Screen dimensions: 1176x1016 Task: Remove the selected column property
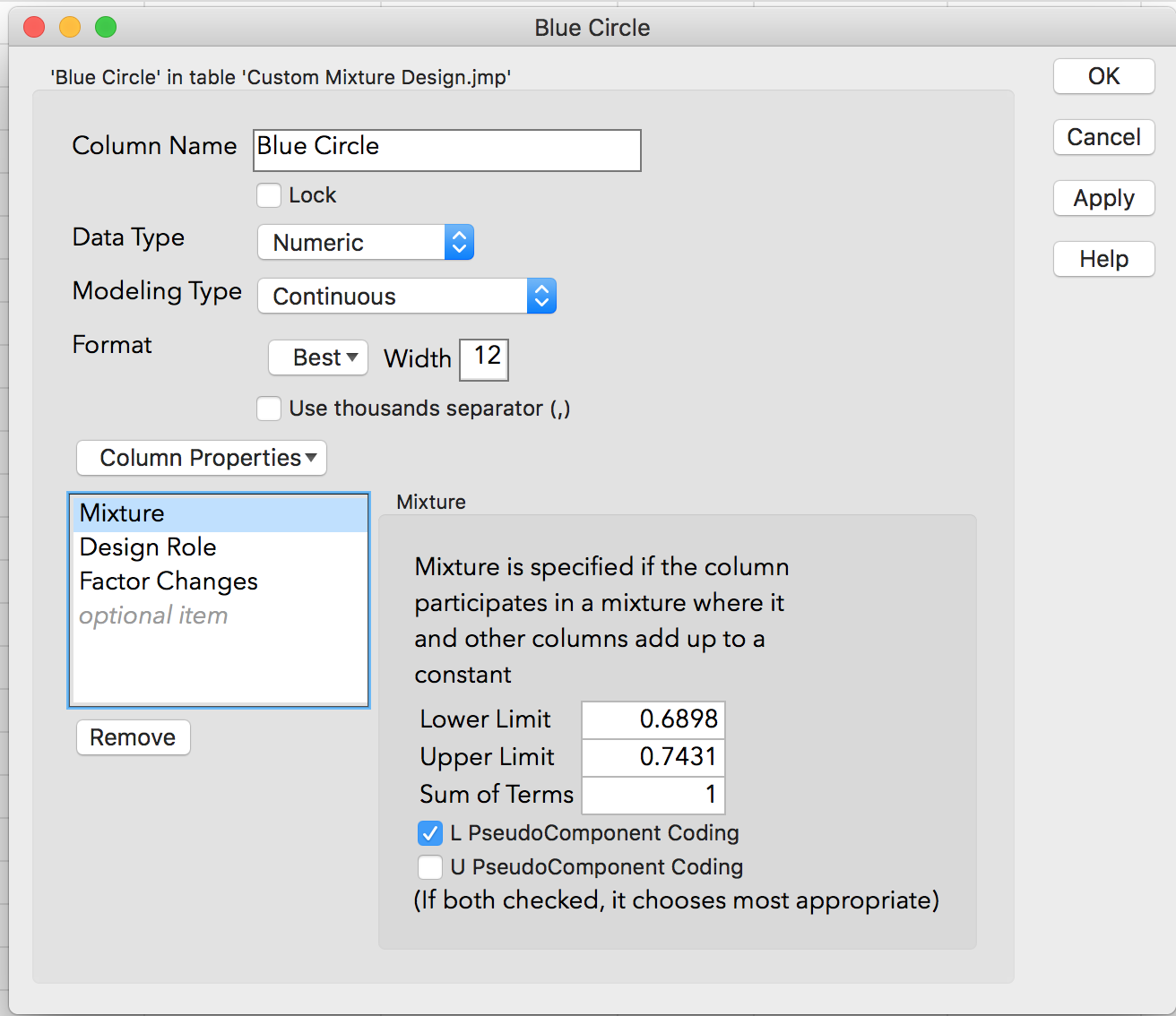(133, 737)
